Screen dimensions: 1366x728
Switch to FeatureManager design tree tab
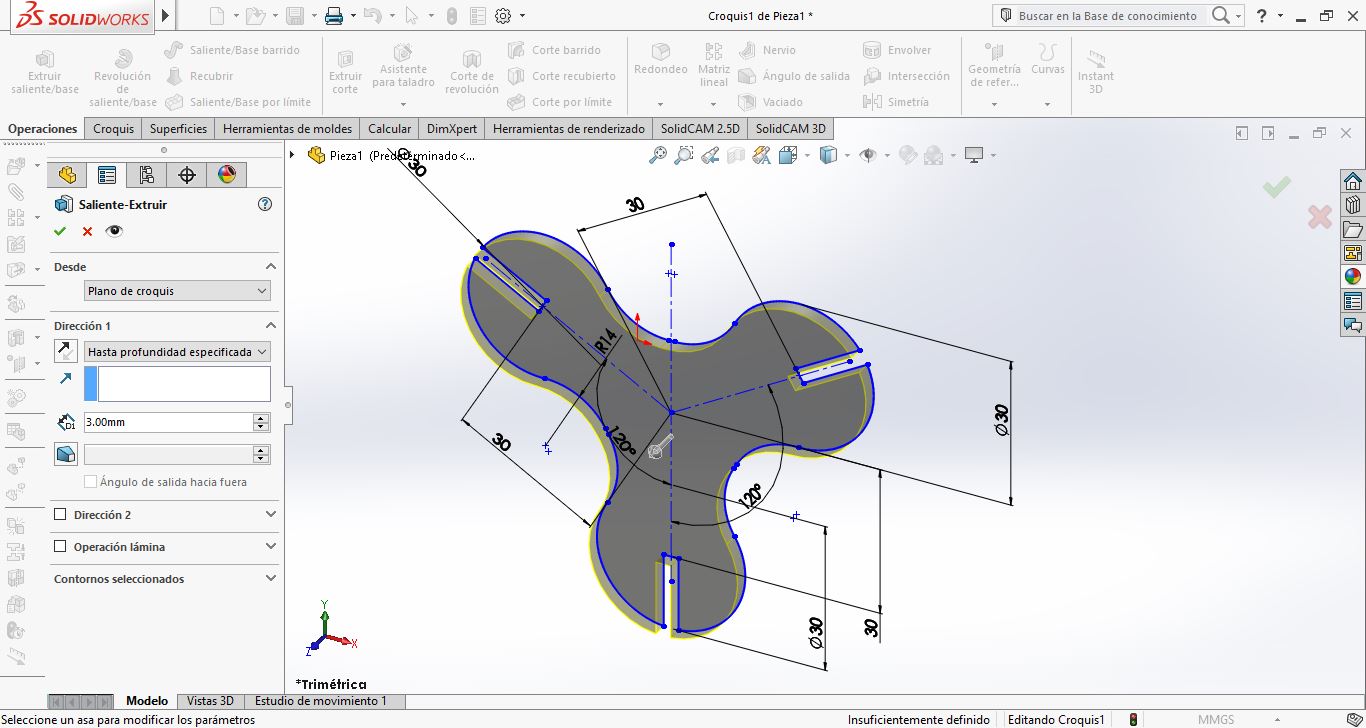[67, 175]
